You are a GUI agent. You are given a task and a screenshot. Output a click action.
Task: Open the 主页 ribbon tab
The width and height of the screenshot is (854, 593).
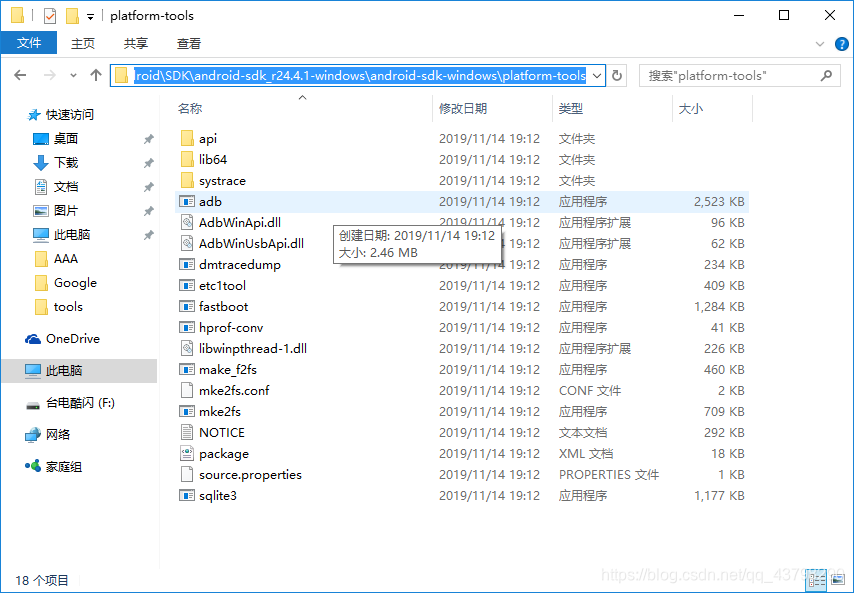coord(83,44)
